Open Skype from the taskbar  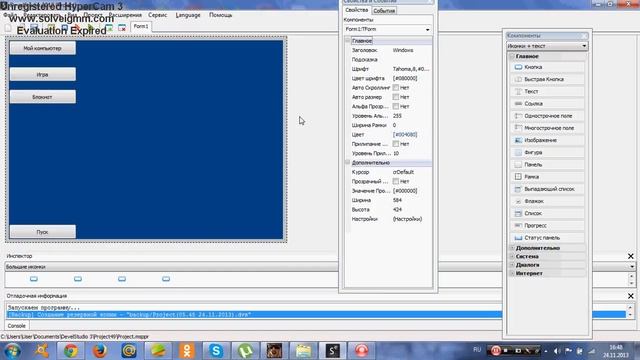click(216, 351)
